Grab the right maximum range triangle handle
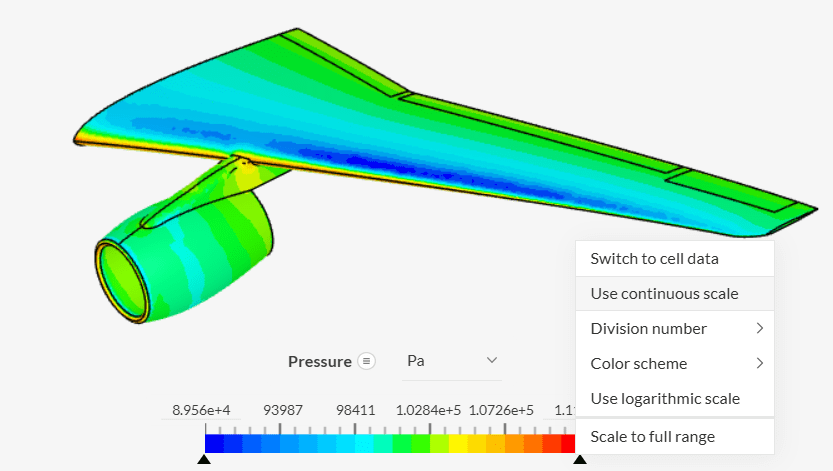 pyautogui.click(x=580, y=459)
